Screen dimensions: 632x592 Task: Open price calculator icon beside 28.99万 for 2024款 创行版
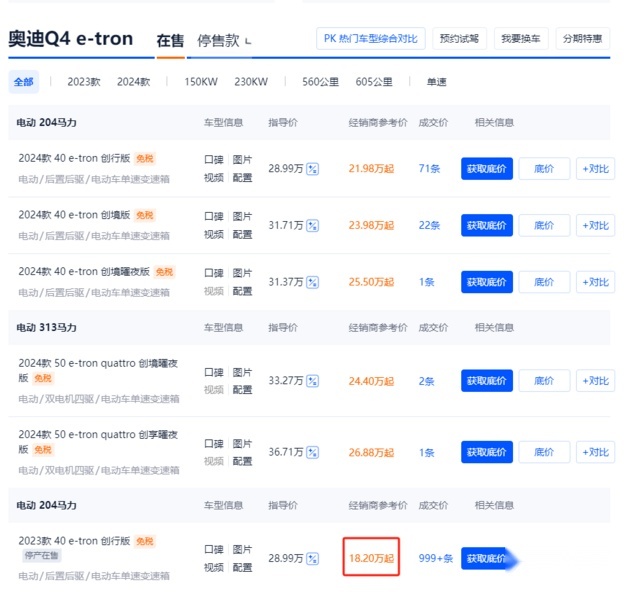pos(312,169)
